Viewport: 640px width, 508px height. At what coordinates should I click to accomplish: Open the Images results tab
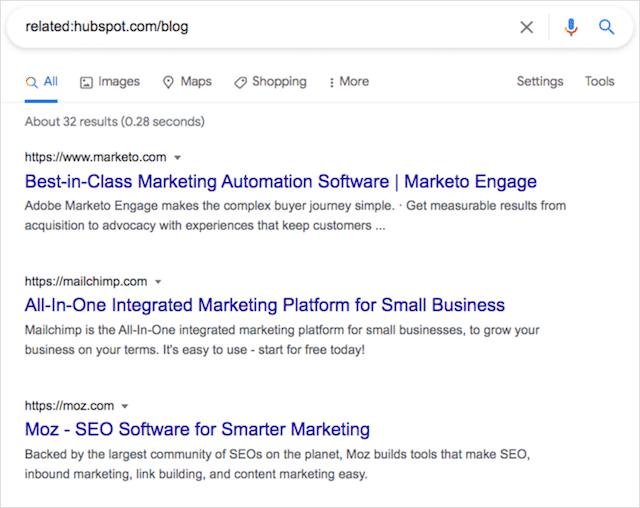(x=110, y=82)
